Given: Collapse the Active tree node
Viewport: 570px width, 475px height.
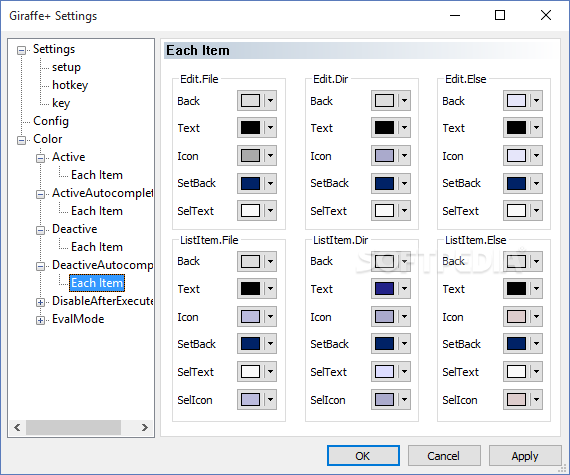Looking at the screenshot, I should pos(40,158).
